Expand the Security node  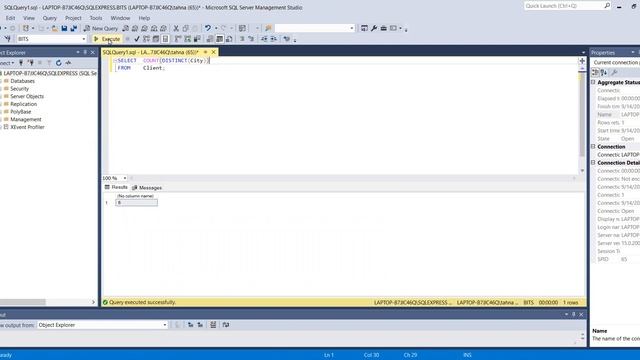(1, 89)
